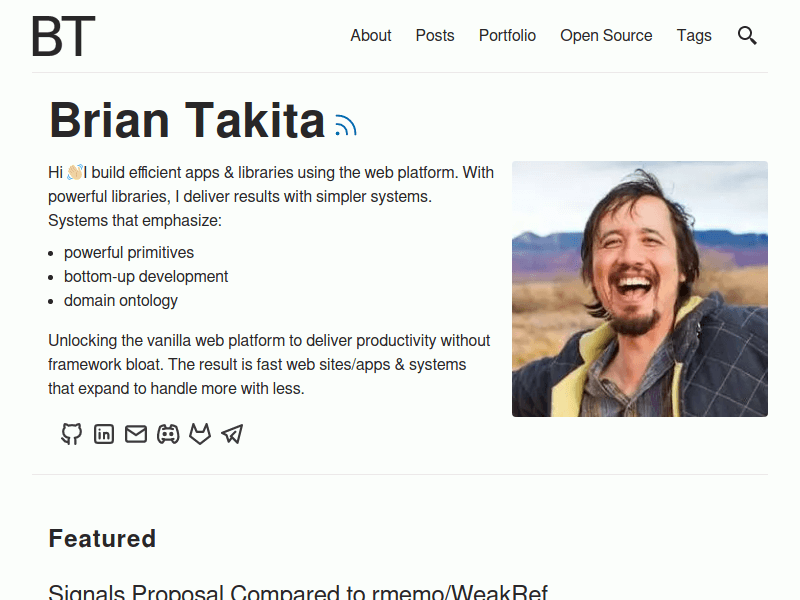Viewport: 800px width, 600px height.
Task: Visit the Open Source page
Action: (606, 35)
